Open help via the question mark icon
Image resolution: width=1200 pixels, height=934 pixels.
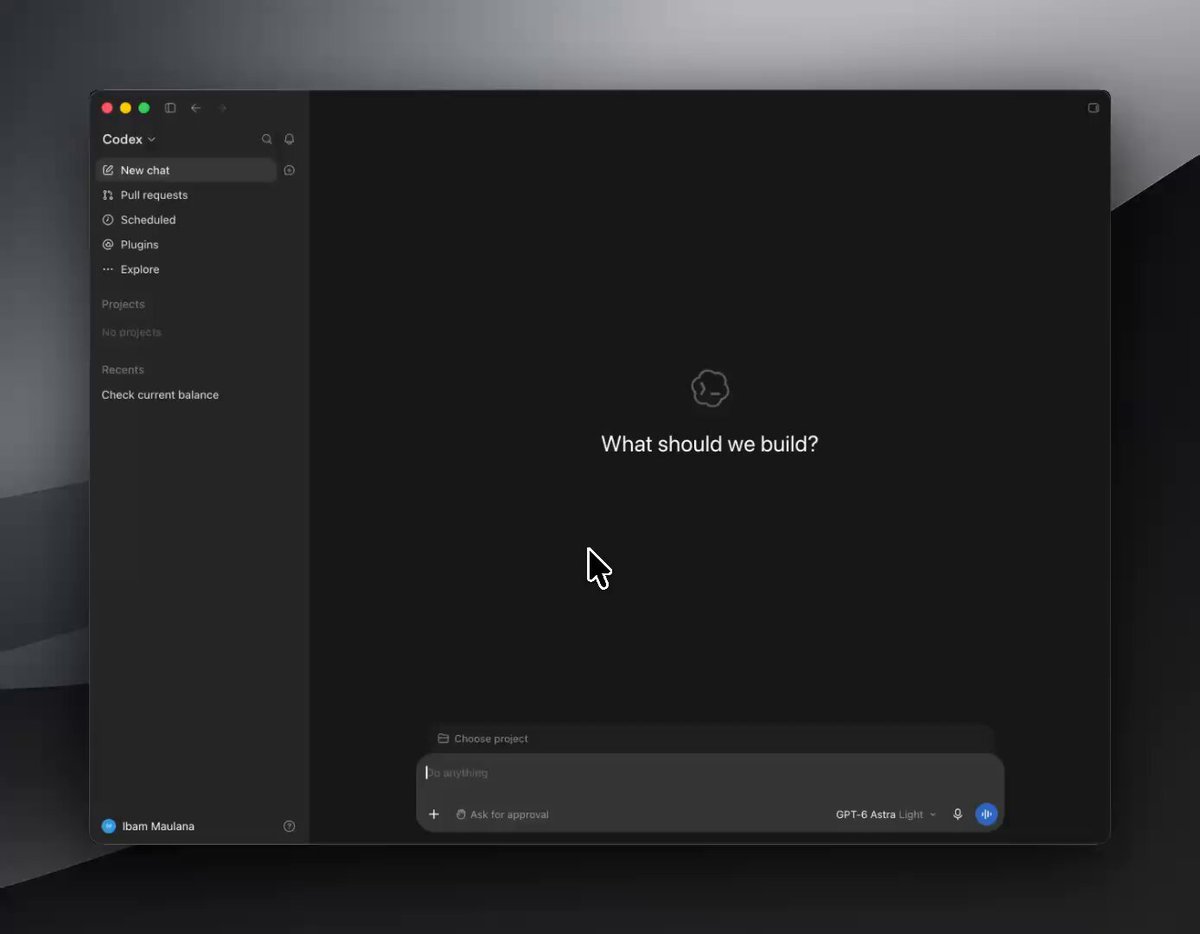(289, 827)
